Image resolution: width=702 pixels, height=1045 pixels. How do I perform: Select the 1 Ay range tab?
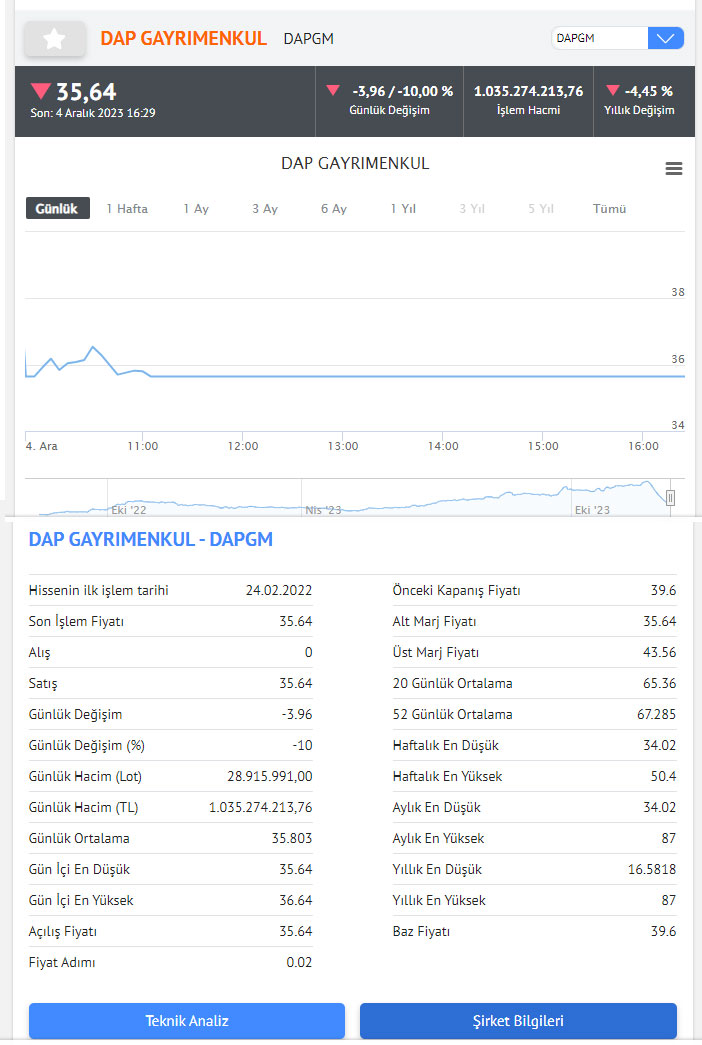click(x=196, y=209)
